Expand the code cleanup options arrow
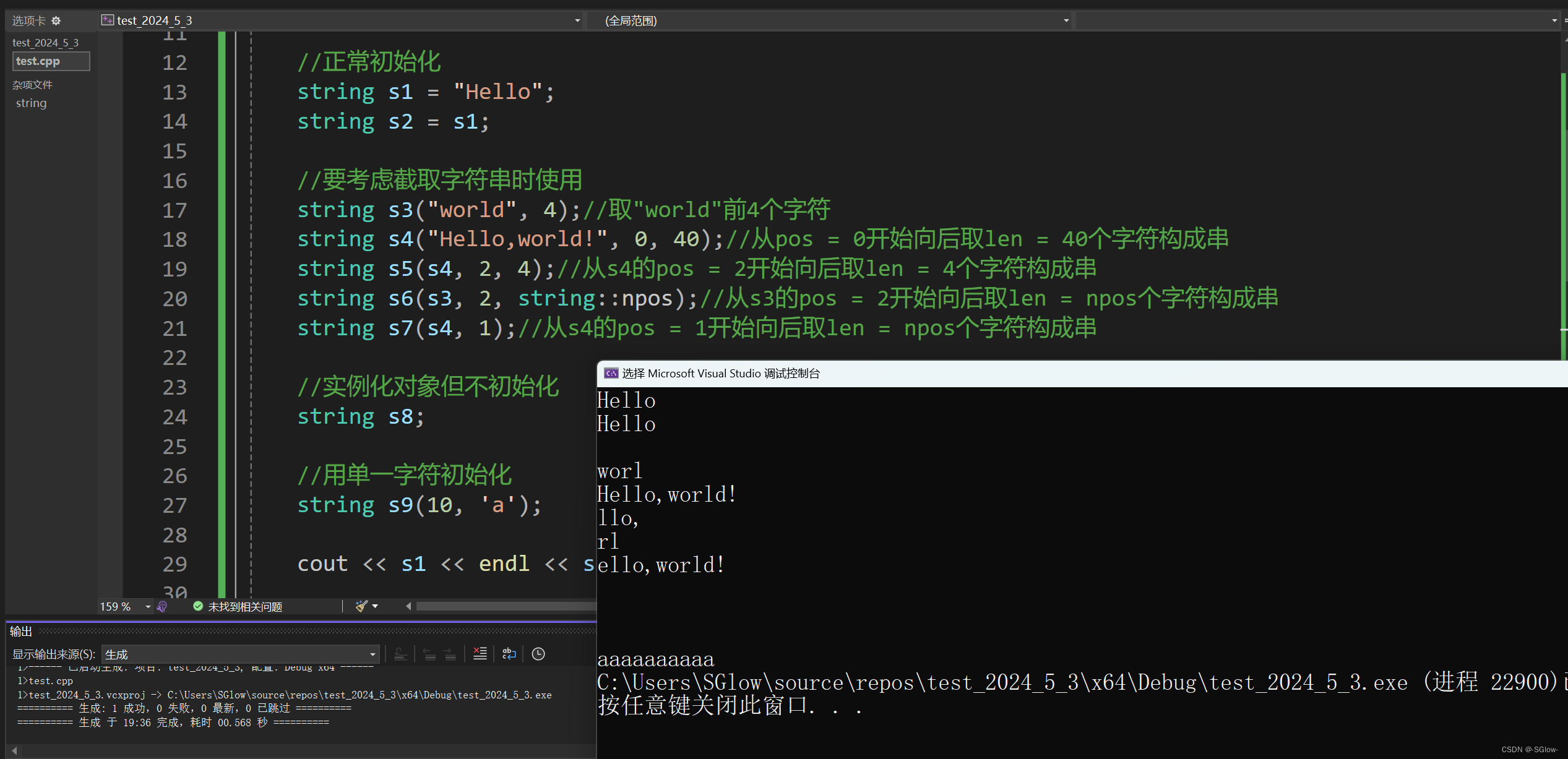Image resolution: width=1568 pixels, height=759 pixels. [375, 606]
